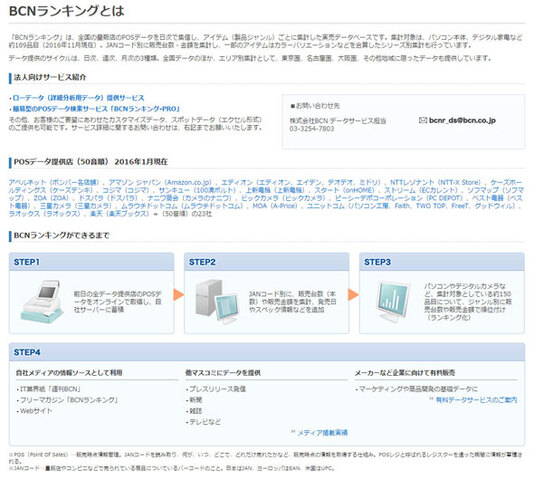The width and height of the screenshot is (534, 480).
Task: Open the BCNランキング-PRO search service link
Action: [96, 109]
